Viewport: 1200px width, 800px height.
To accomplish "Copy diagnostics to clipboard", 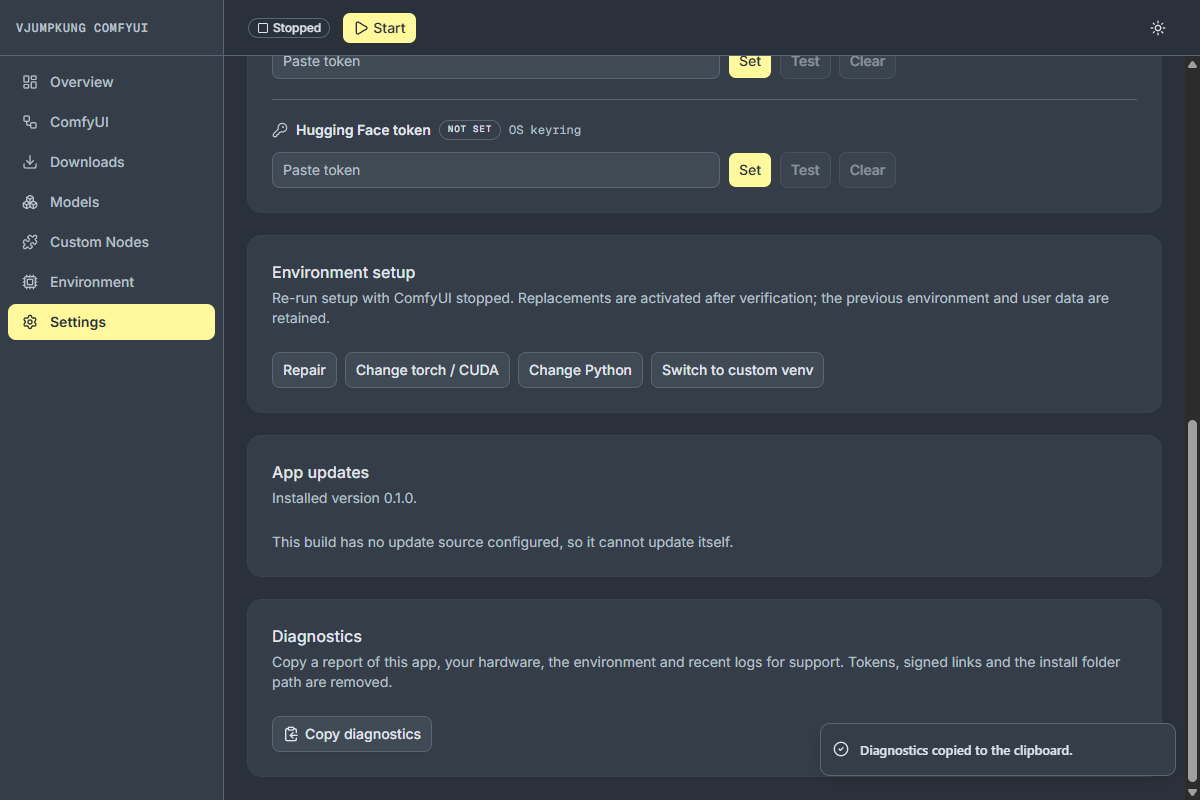I will [x=352, y=734].
